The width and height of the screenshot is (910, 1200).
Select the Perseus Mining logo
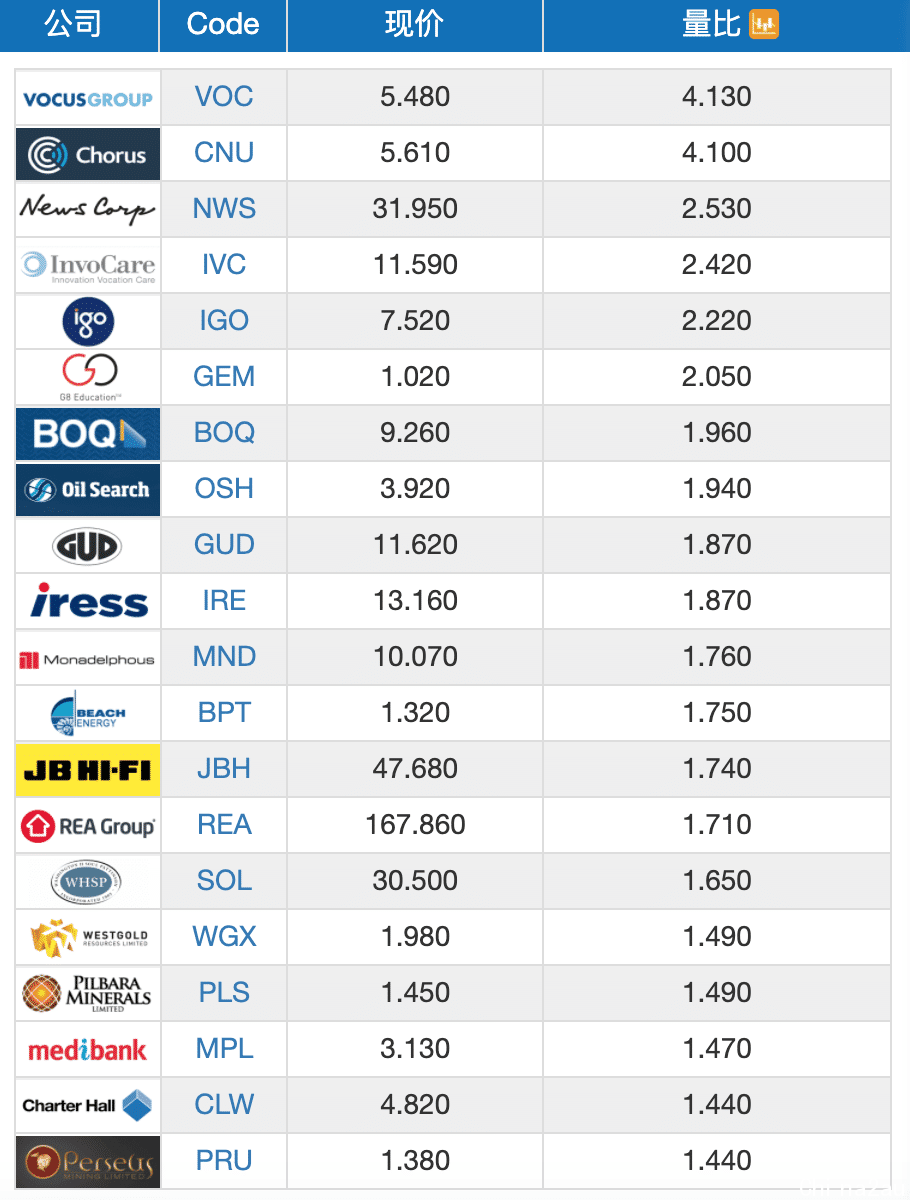88,1162
